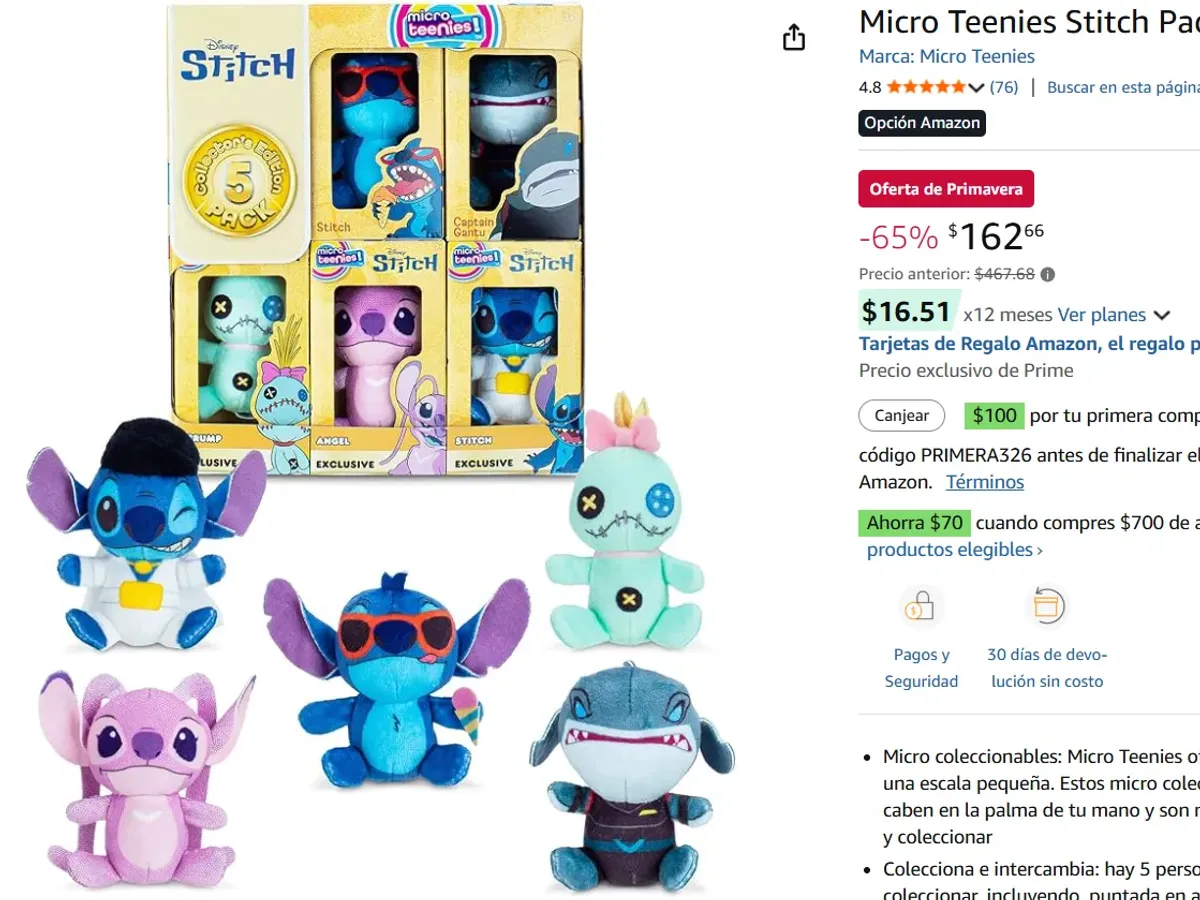Click Buscar en esta página
Screen dimensions: 1200x900
click(1121, 87)
